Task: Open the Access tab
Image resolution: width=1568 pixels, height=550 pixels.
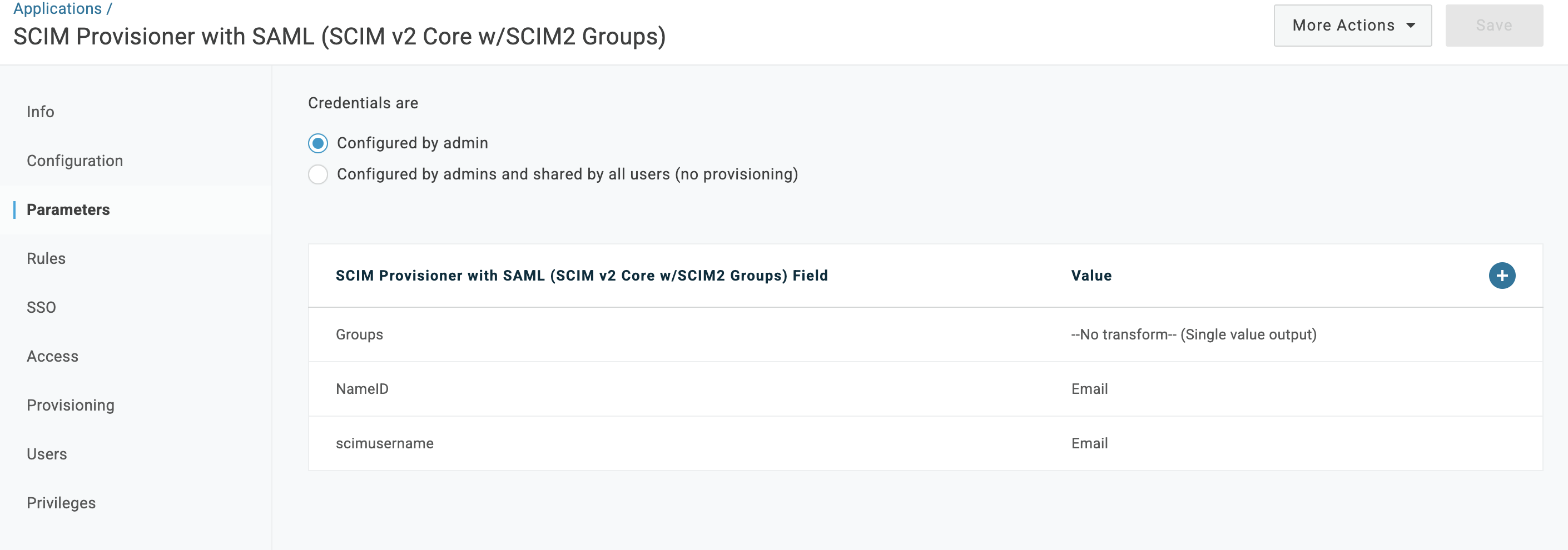Action: (x=52, y=357)
